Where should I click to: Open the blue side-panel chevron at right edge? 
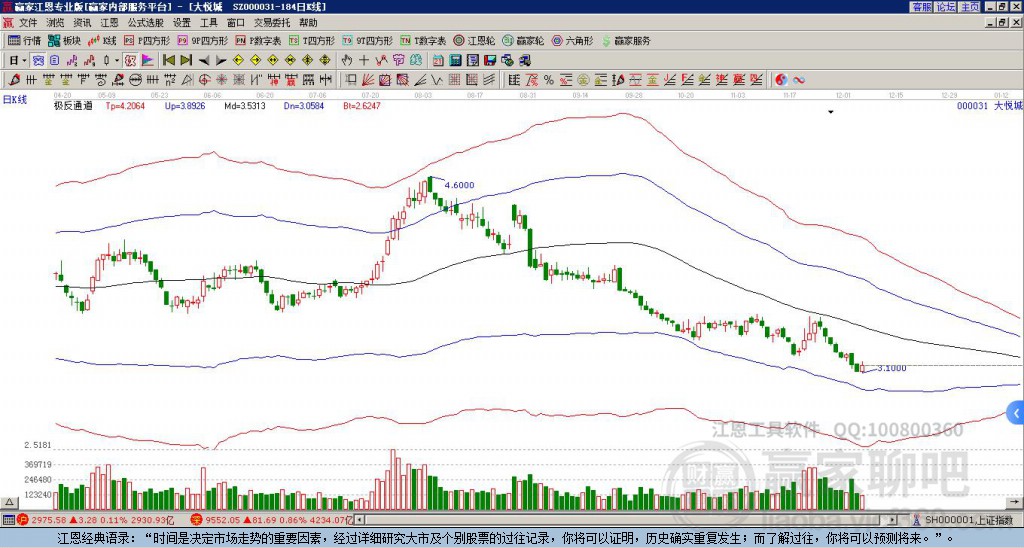[x=1016, y=413]
